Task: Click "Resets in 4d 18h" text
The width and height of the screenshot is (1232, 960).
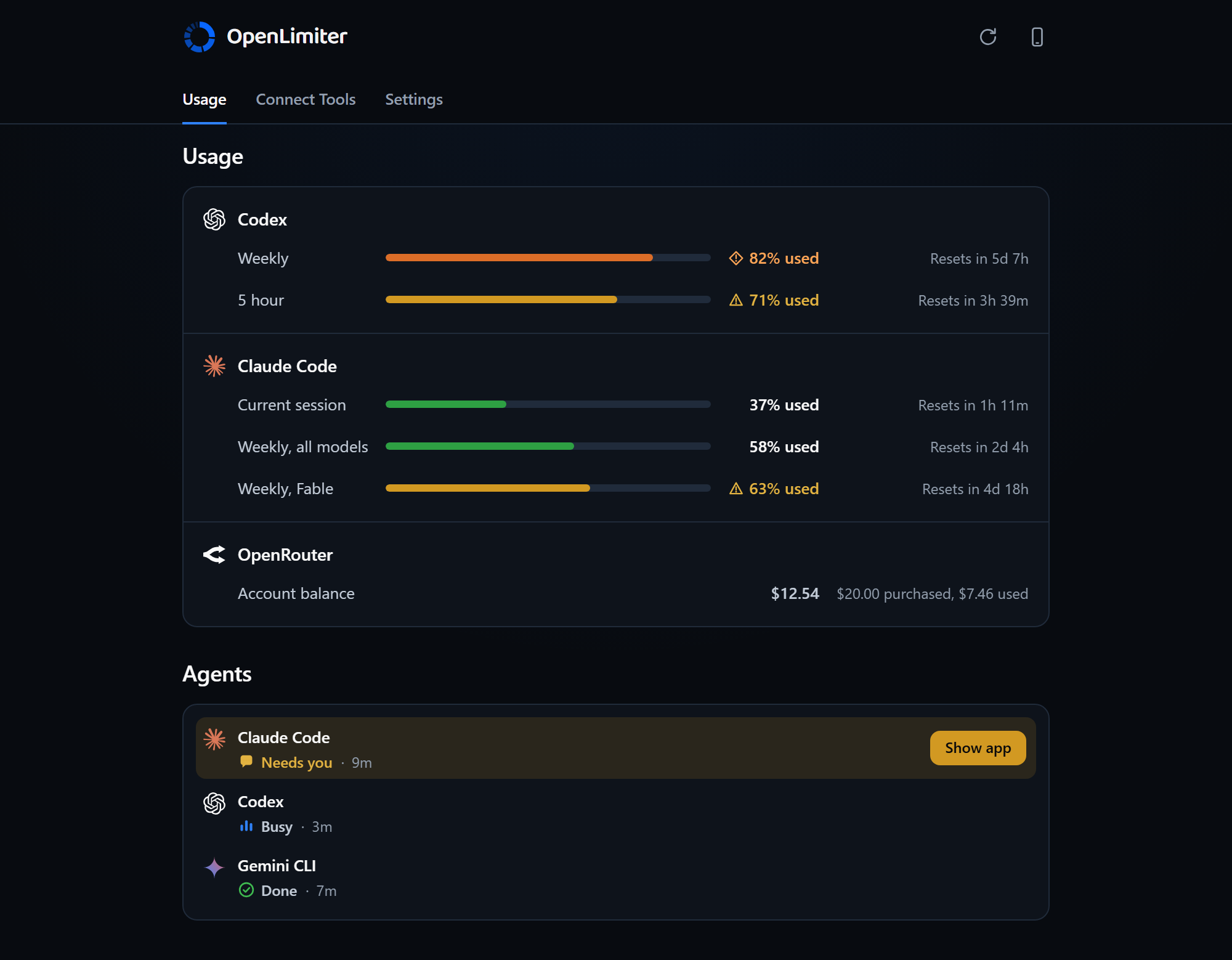Action: (x=975, y=489)
